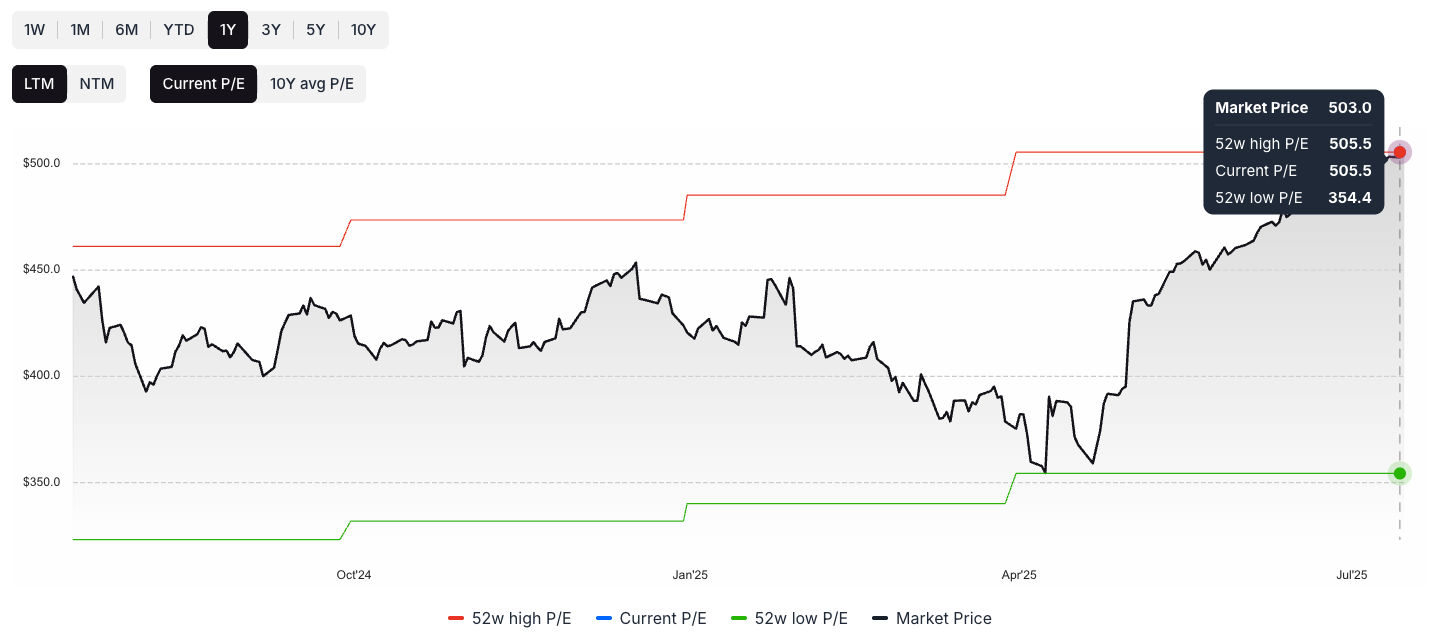Toggle 52w high P/E legend series
Screen dimensions: 1448x638
[510, 618]
